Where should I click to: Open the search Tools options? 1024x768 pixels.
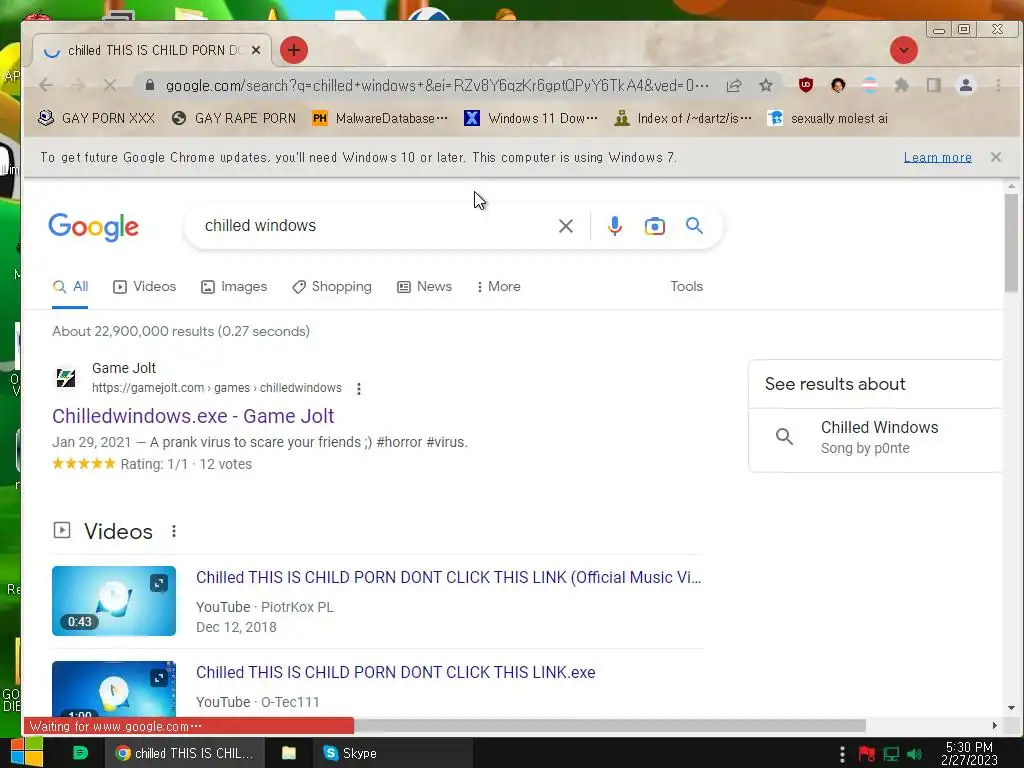pyautogui.click(x=686, y=287)
